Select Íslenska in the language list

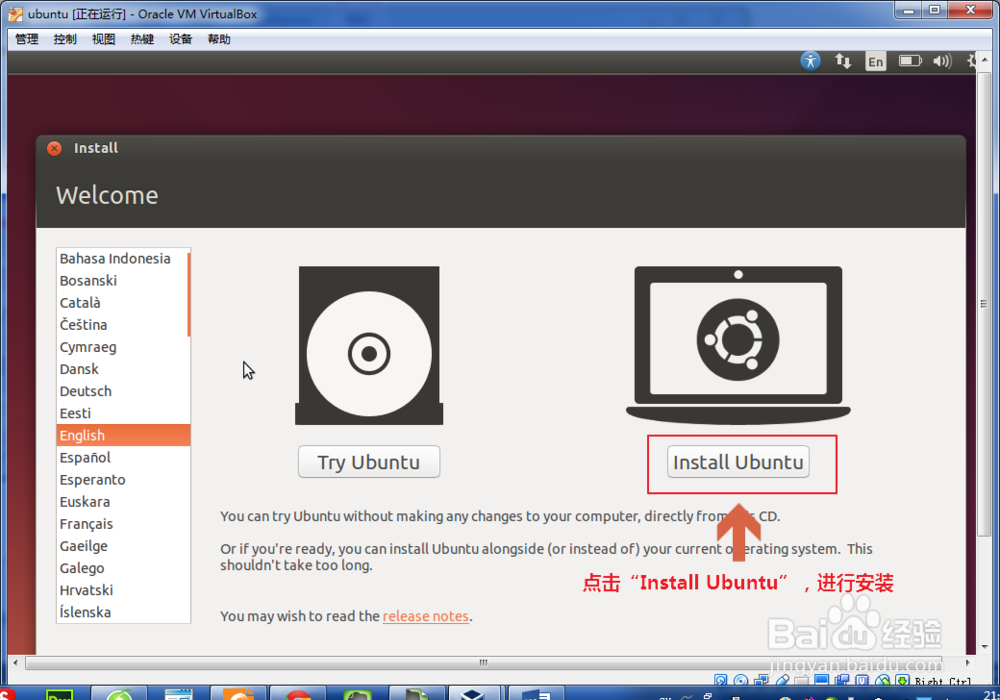122,612
